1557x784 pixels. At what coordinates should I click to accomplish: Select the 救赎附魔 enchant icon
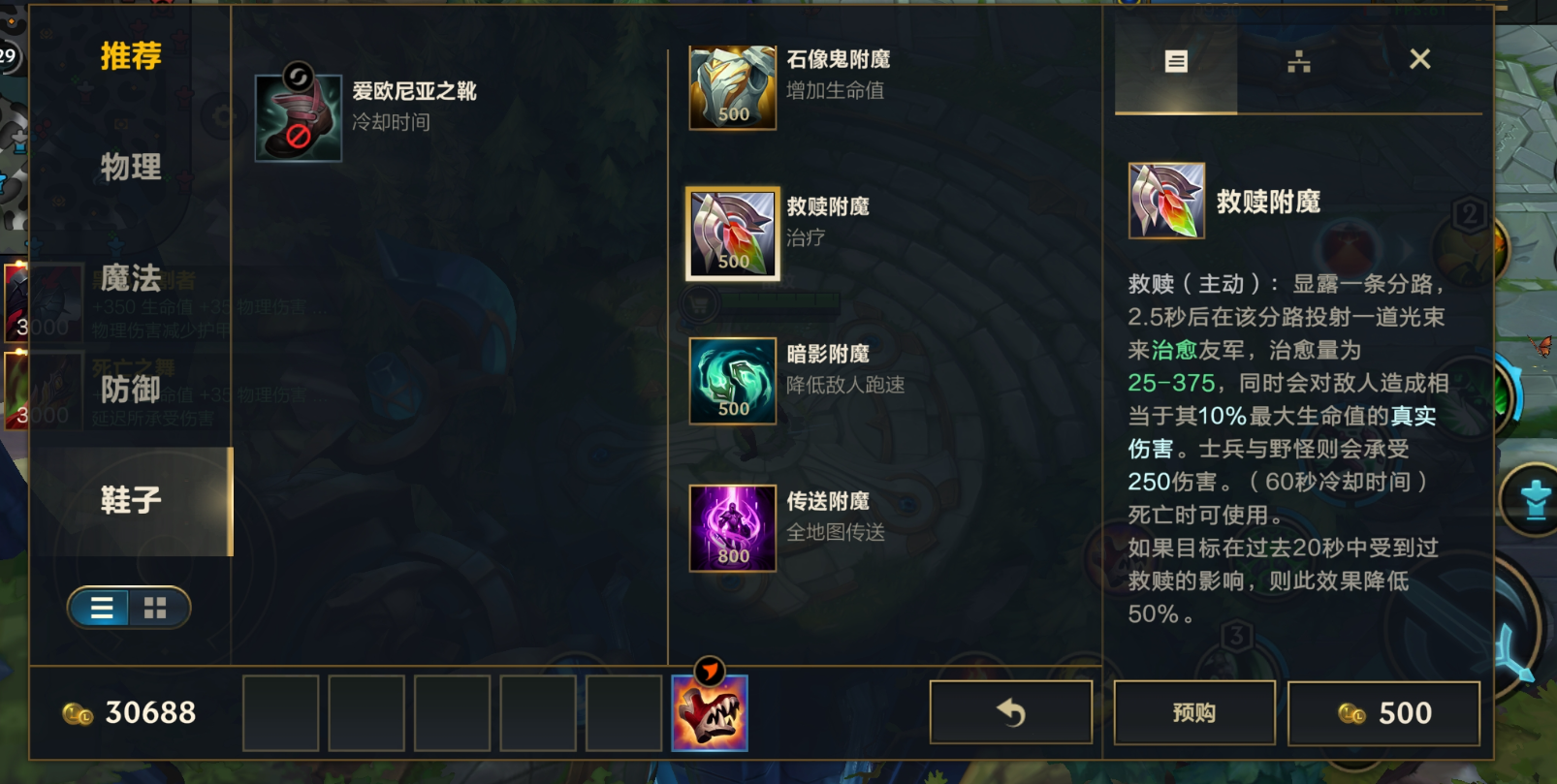tap(732, 234)
